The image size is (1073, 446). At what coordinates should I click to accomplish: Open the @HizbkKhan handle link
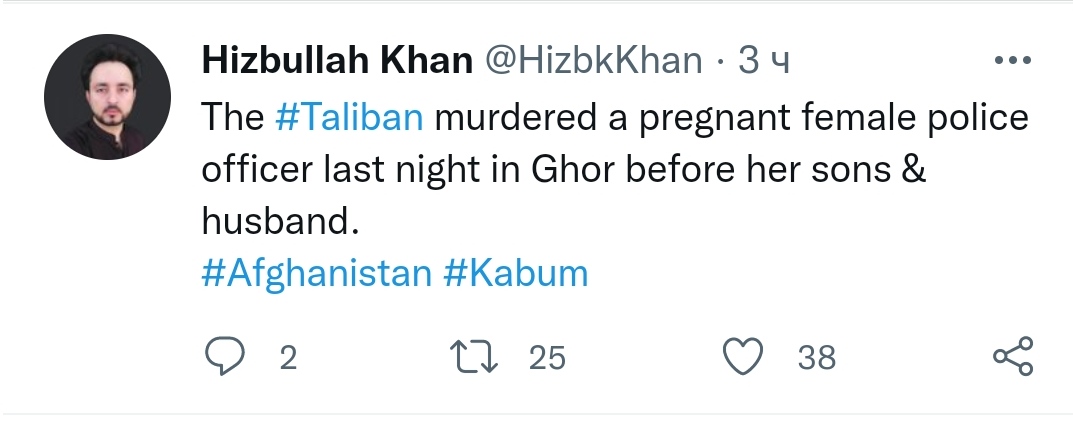(593, 62)
